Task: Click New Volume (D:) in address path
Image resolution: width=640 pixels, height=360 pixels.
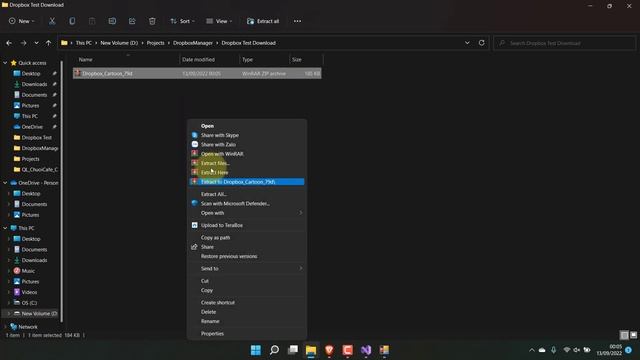Action: click(119, 43)
